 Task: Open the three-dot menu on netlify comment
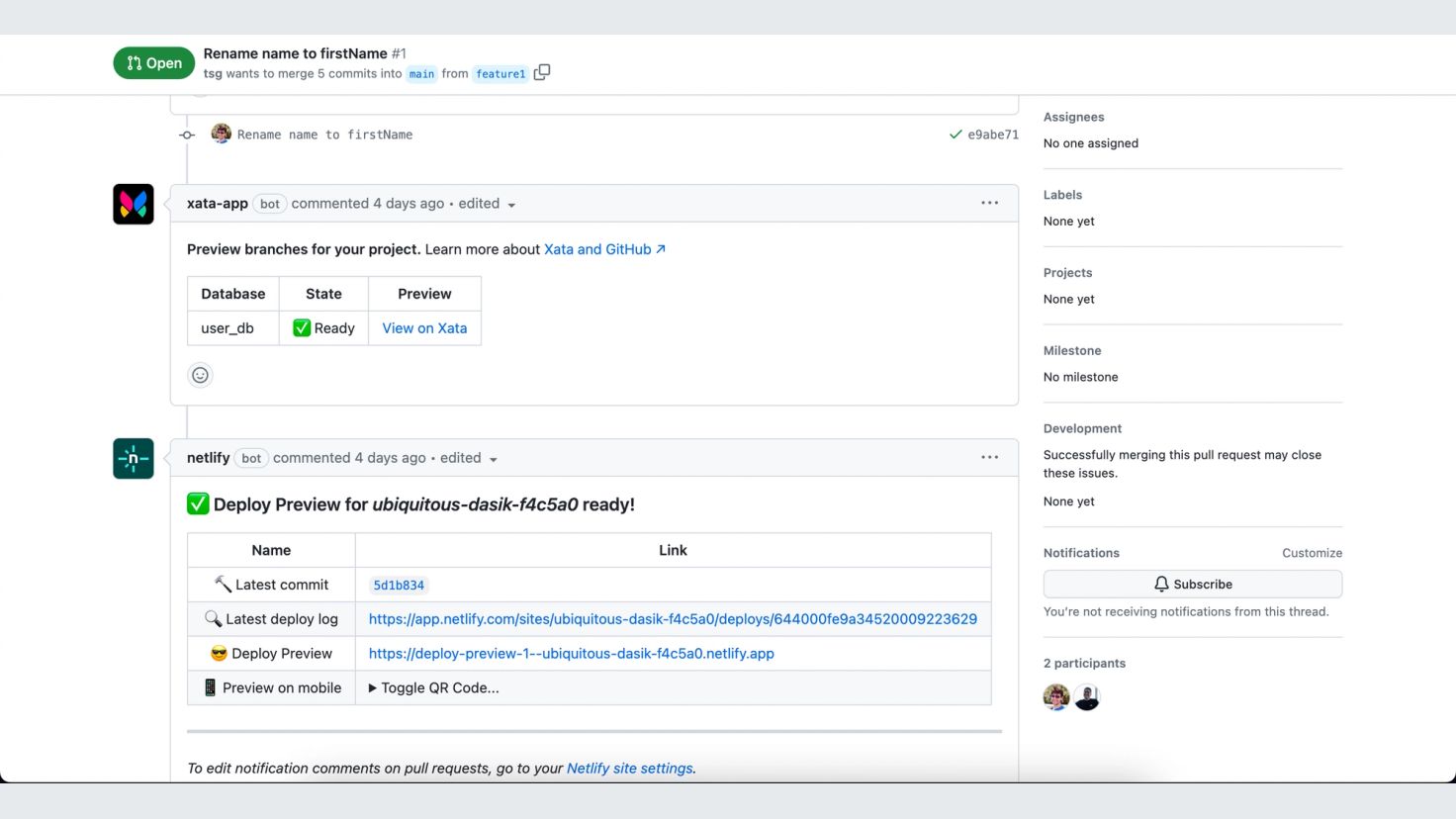[990, 457]
